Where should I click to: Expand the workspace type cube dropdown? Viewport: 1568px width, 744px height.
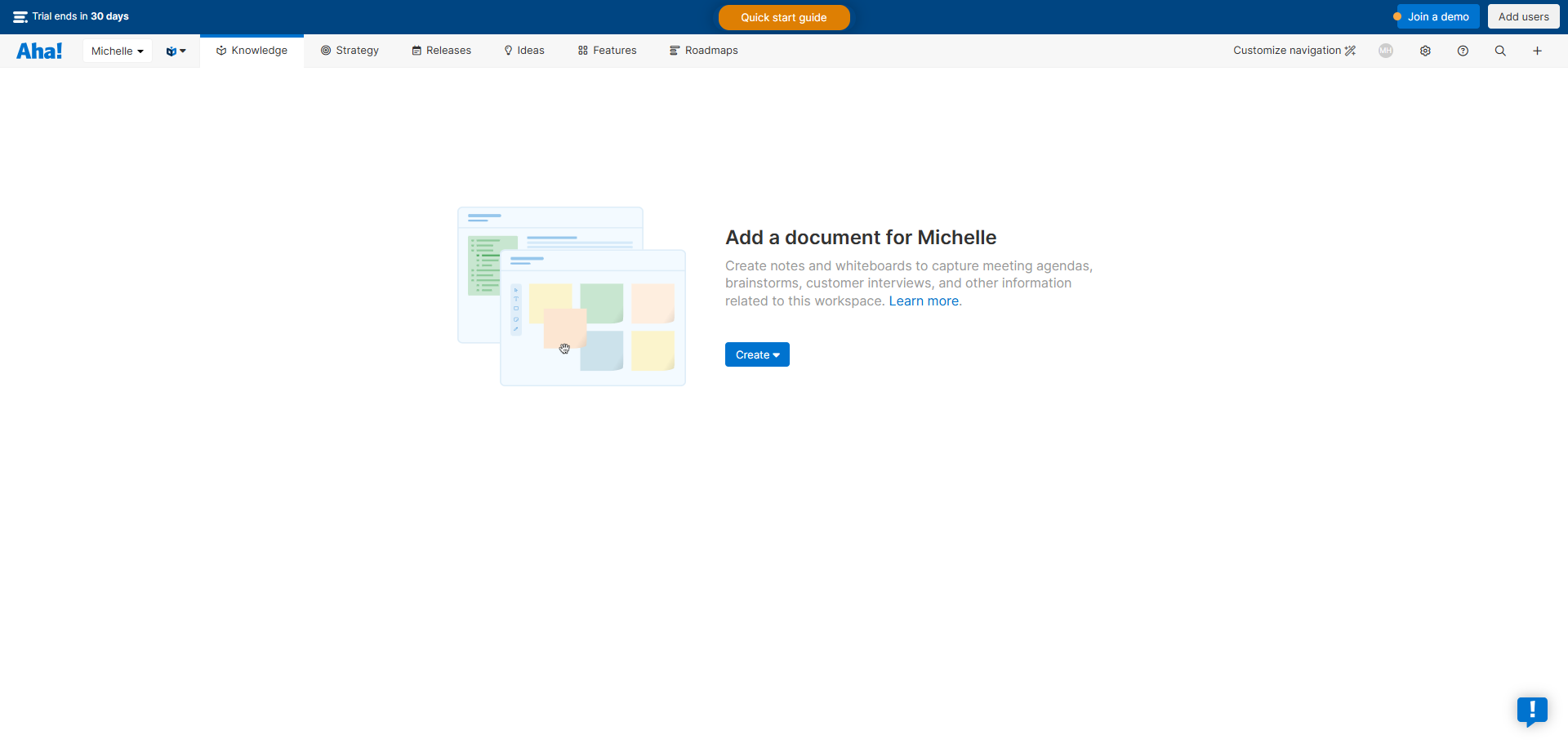point(176,51)
